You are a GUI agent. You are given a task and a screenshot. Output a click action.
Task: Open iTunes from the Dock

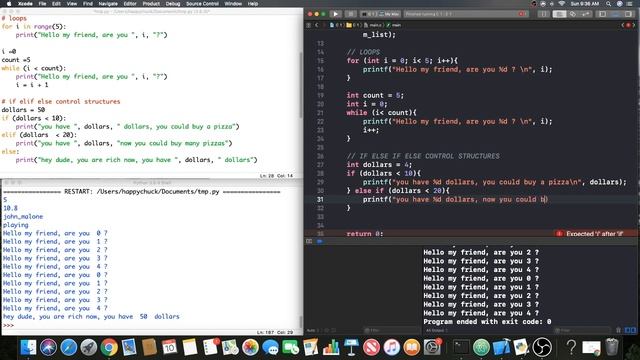391,347
